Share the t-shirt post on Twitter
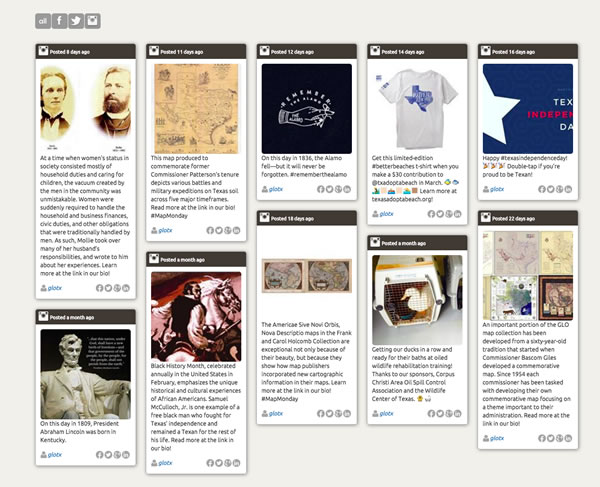Screen dimensions: 600x487 click(x=440, y=214)
